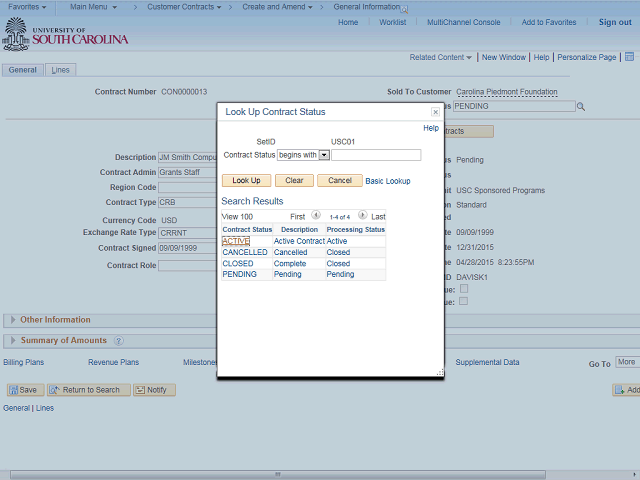The height and width of the screenshot is (480, 640).
Task: Tick the first checkbox under User ID
Action: 464,289
